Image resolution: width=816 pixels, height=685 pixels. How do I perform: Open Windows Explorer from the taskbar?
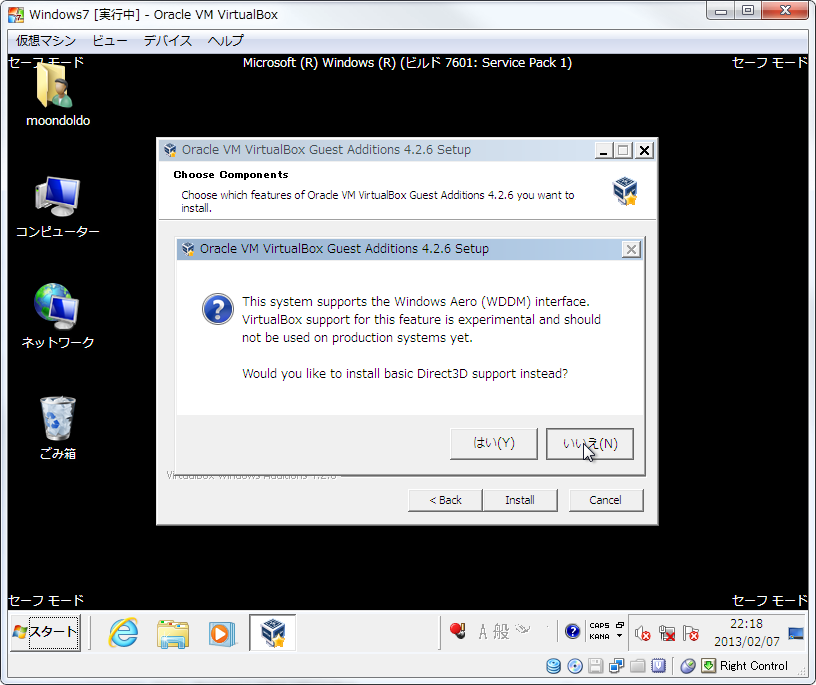point(173,633)
